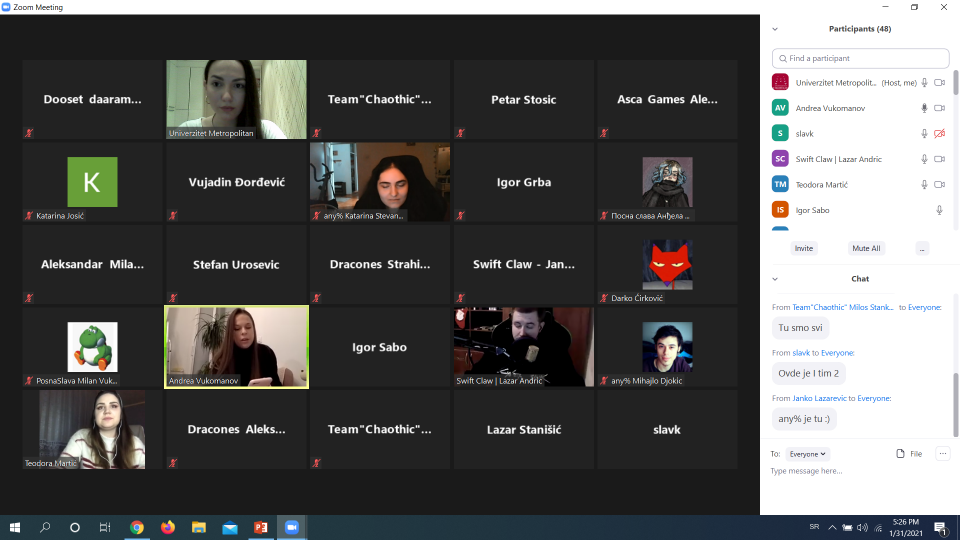Viewport: 960px width, 540px height.
Task: Collapse the Chat panel using its chevron
Action: [775, 279]
